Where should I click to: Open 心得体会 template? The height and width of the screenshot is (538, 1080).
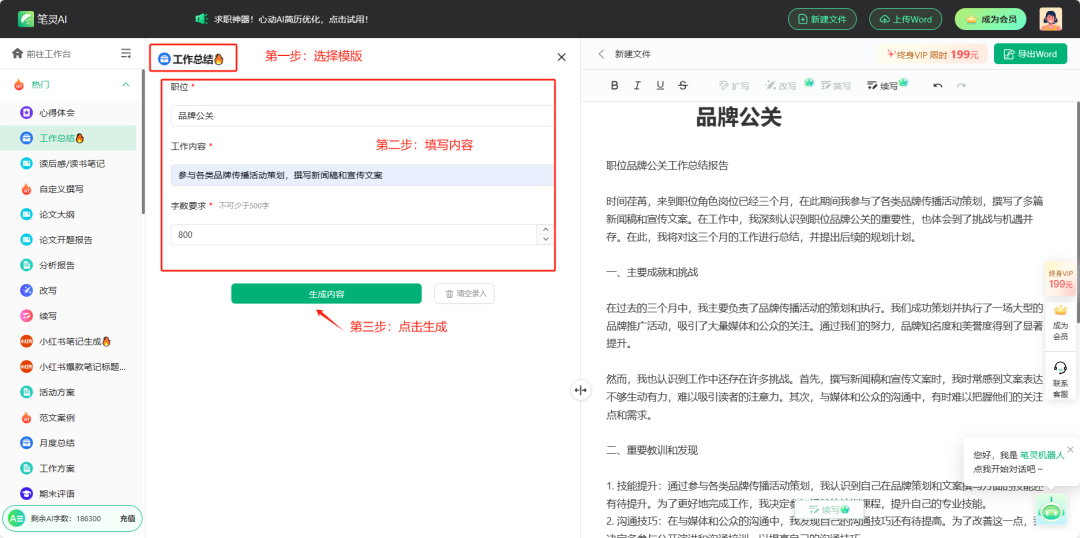[57, 112]
